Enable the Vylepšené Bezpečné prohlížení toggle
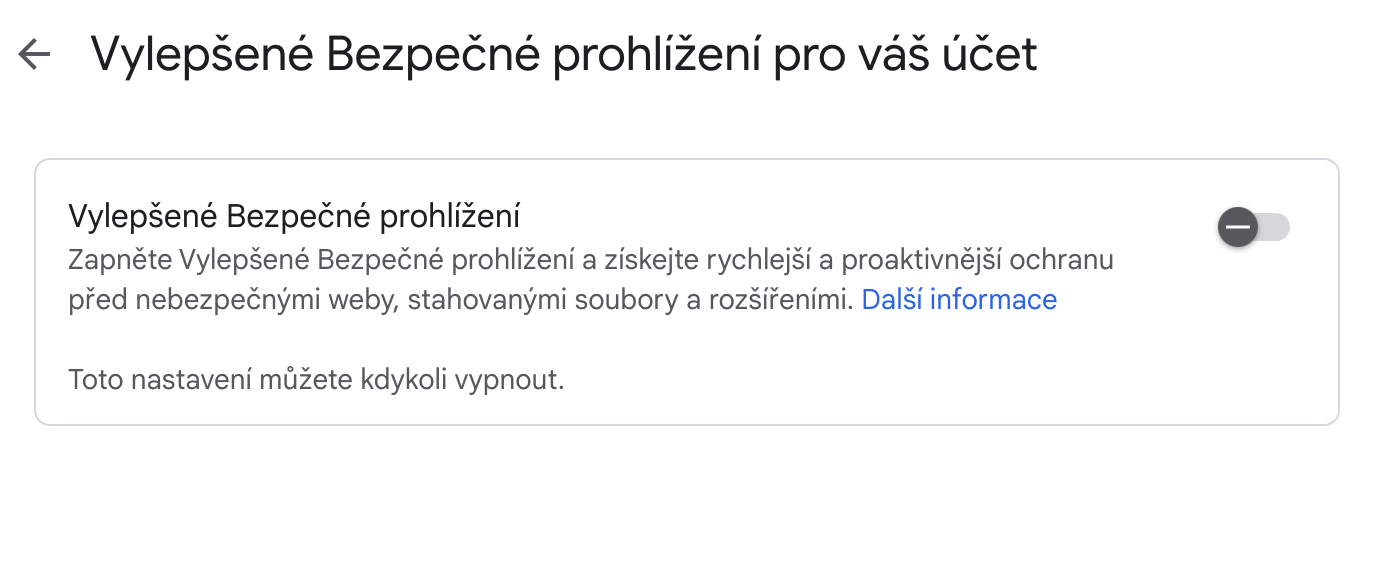Image resolution: width=1378 pixels, height=564 pixels. (1254, 228)
